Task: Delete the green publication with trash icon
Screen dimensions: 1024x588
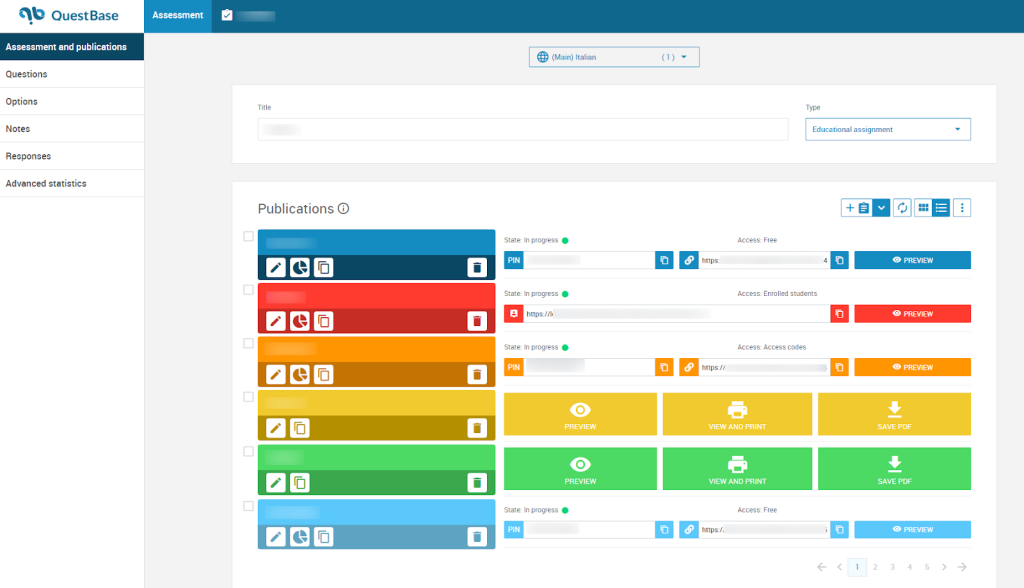Action: point(477,482)
